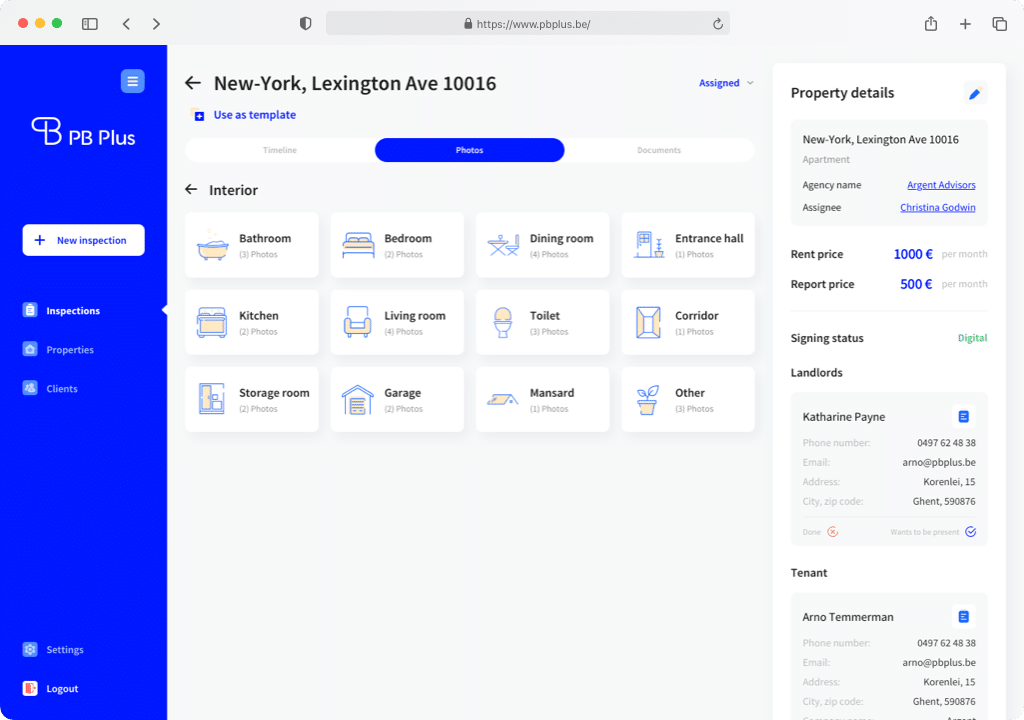The image size is (1024, 720).
Task: Click the Kitchen oven icon
Action: (212, 322)
